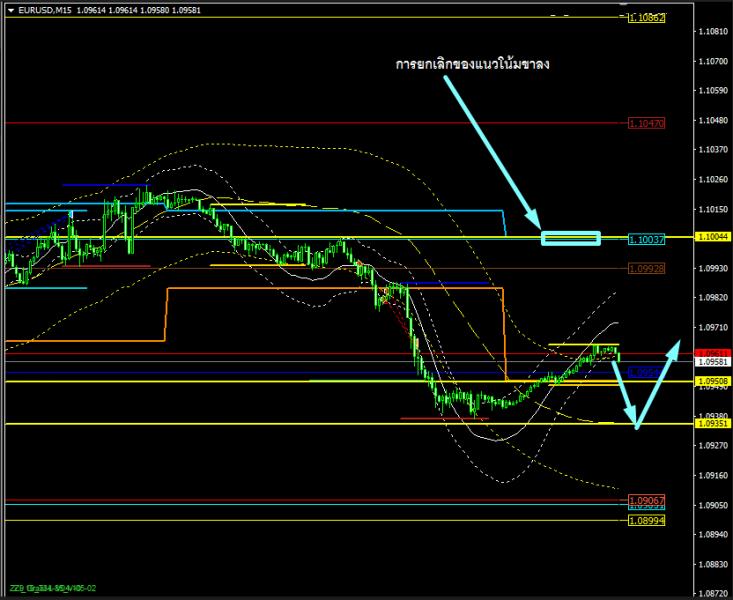The image size is (733, 600).
Task: Click the 1.09710 price scale value
Action: click(713, 327)
